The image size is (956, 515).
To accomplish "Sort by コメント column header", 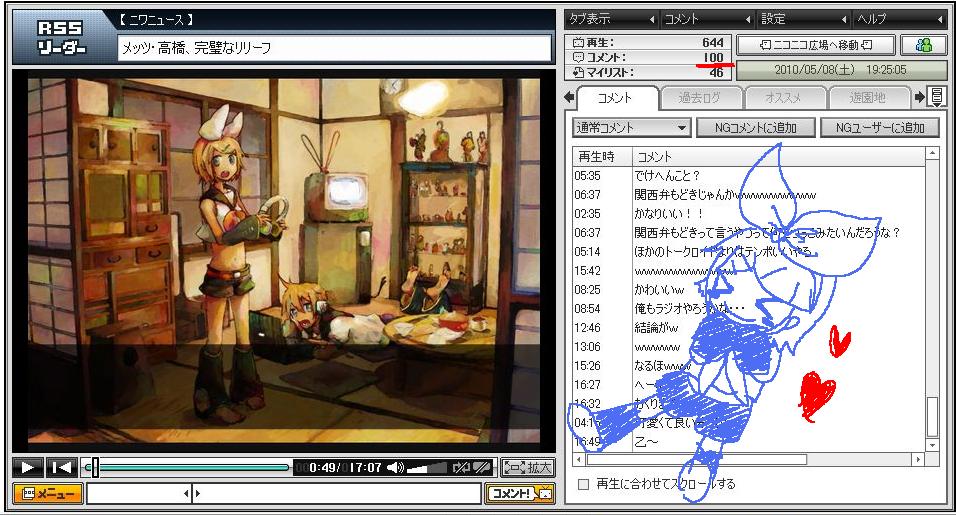I will 778,157.
